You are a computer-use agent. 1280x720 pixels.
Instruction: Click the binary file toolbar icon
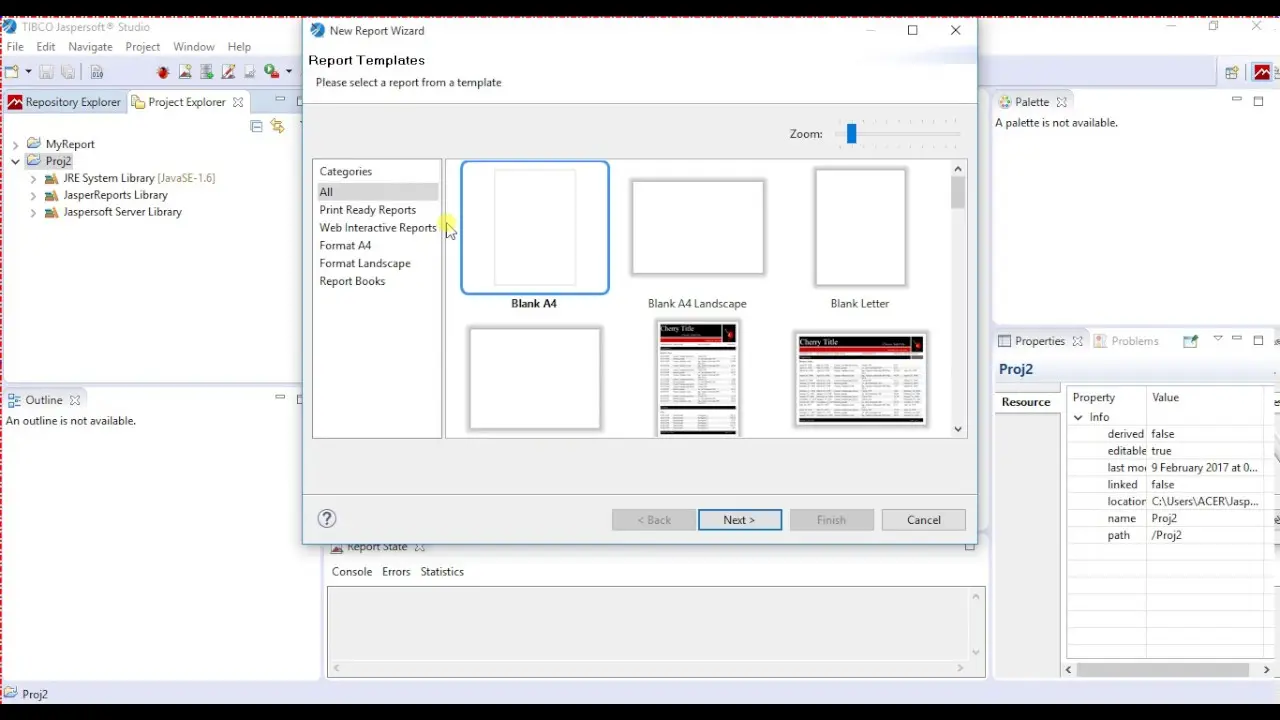pyautogui.click(x=97, y=72)
